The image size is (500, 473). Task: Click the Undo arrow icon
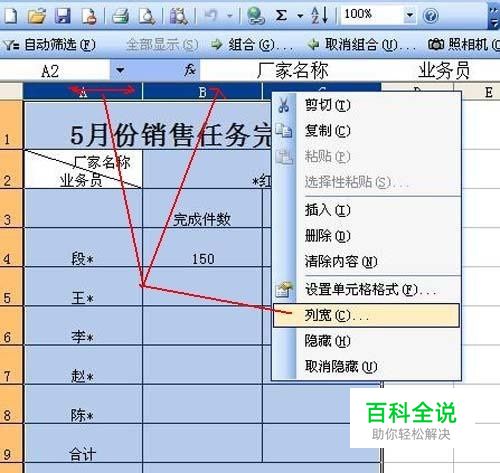[211, 15]
